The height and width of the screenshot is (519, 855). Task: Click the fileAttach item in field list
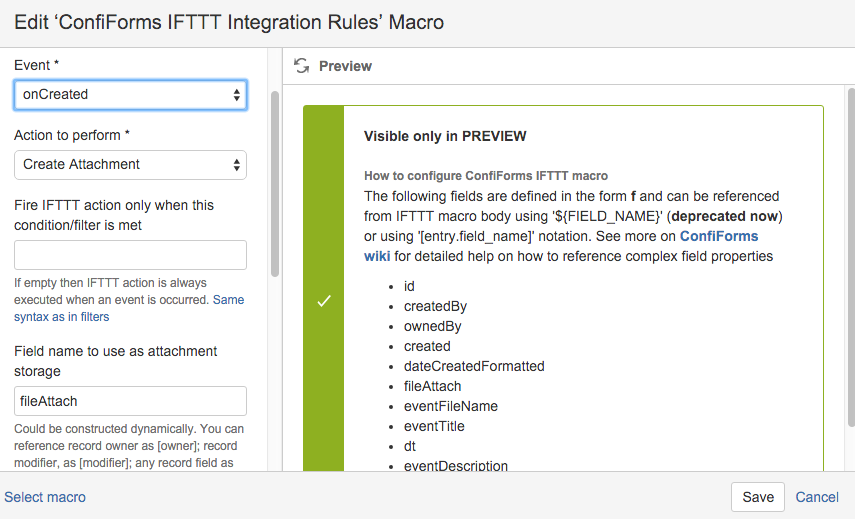432,387
